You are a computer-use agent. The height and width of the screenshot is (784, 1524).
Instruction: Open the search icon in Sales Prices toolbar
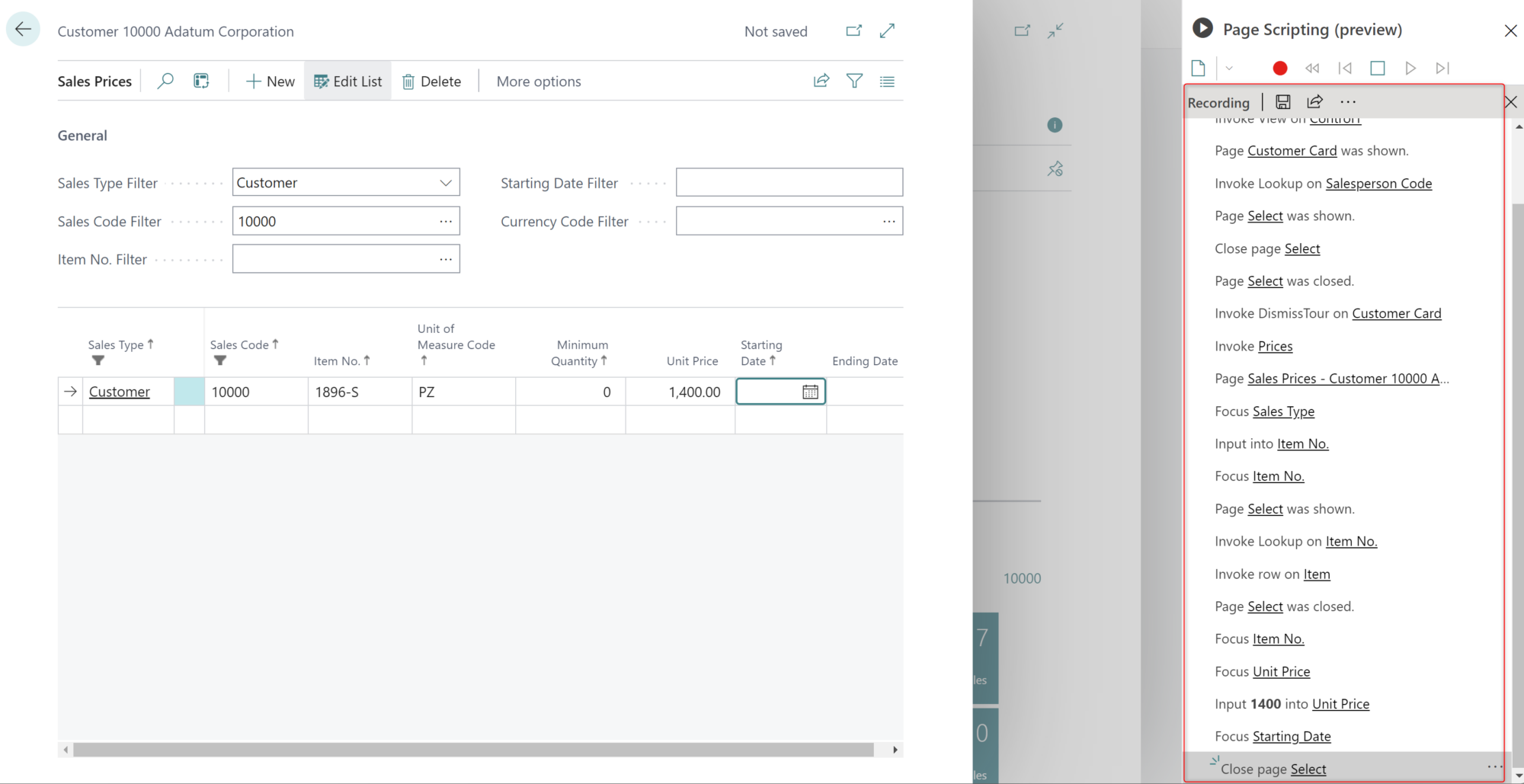coord(165,81)
